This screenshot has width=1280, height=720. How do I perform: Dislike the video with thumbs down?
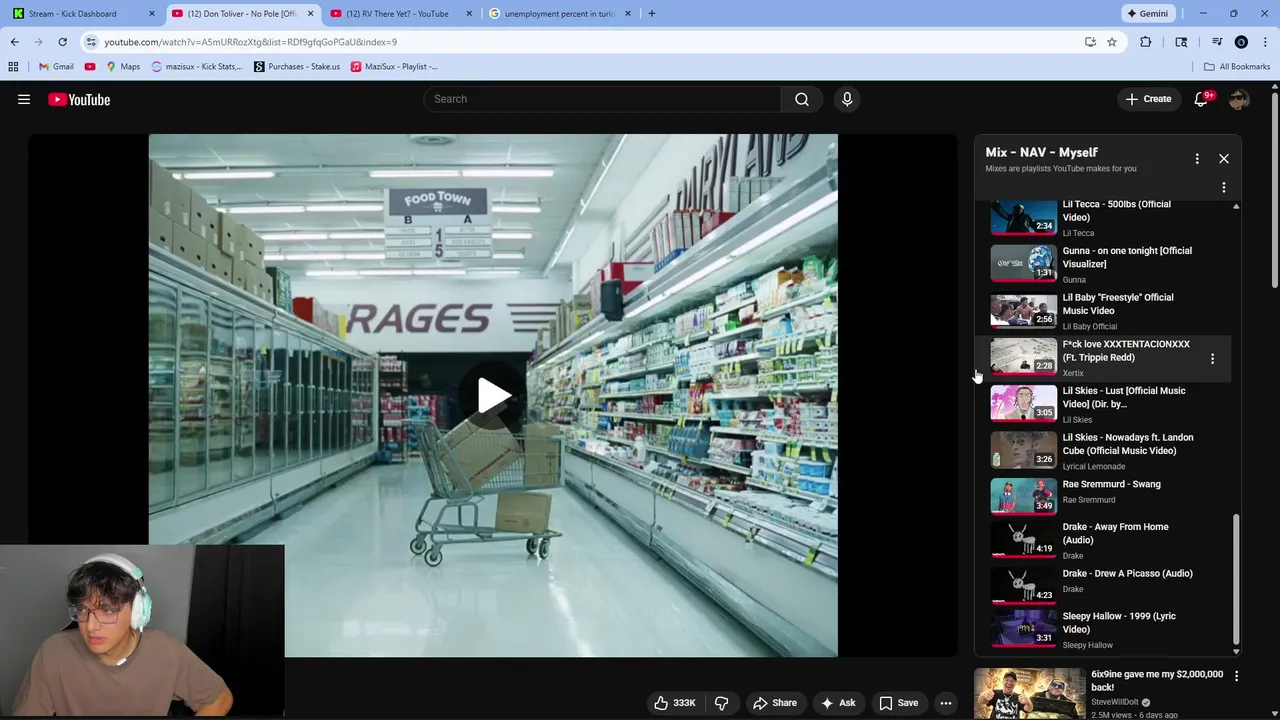721,703
